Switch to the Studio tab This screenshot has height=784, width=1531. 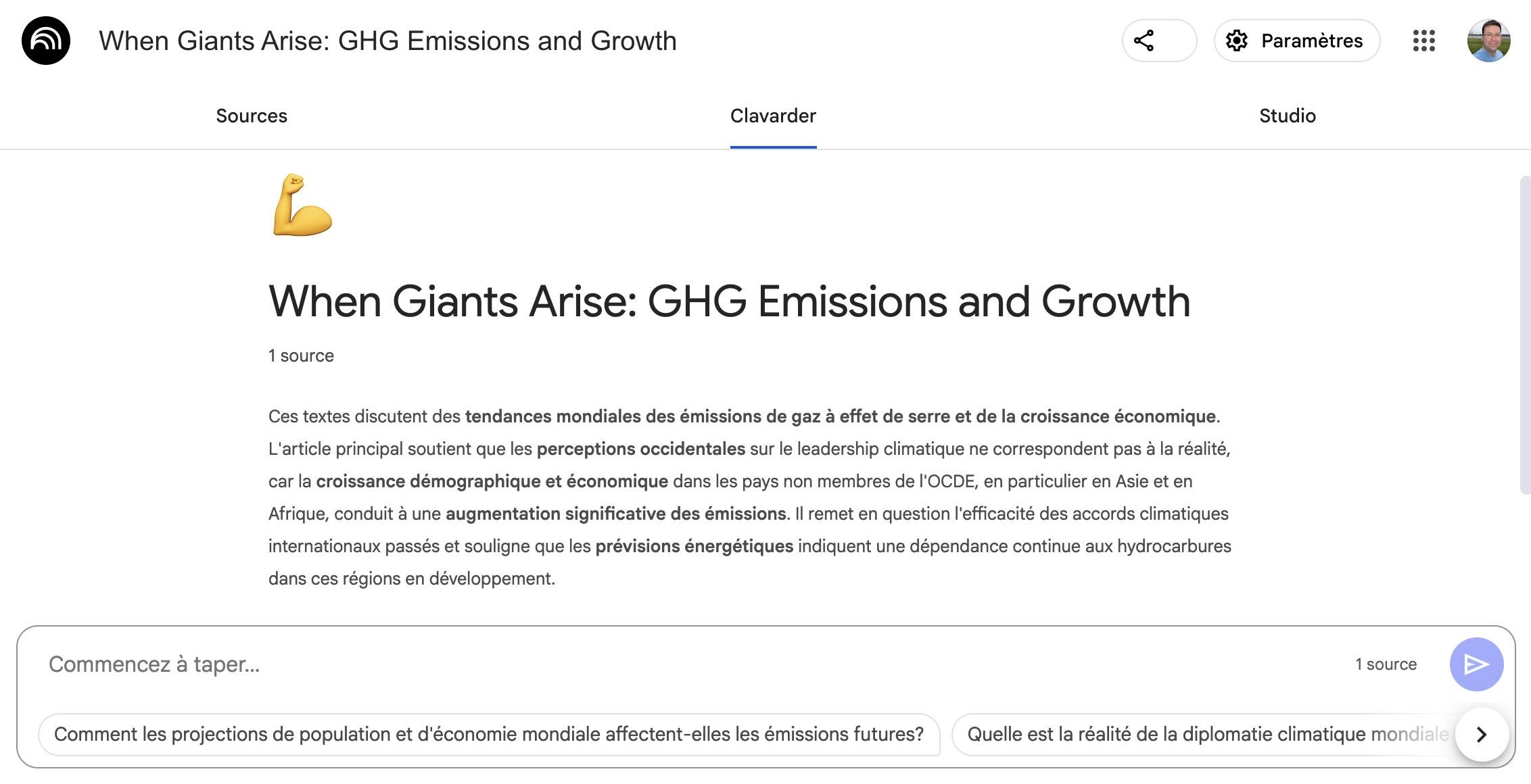tap(1287, 116)
